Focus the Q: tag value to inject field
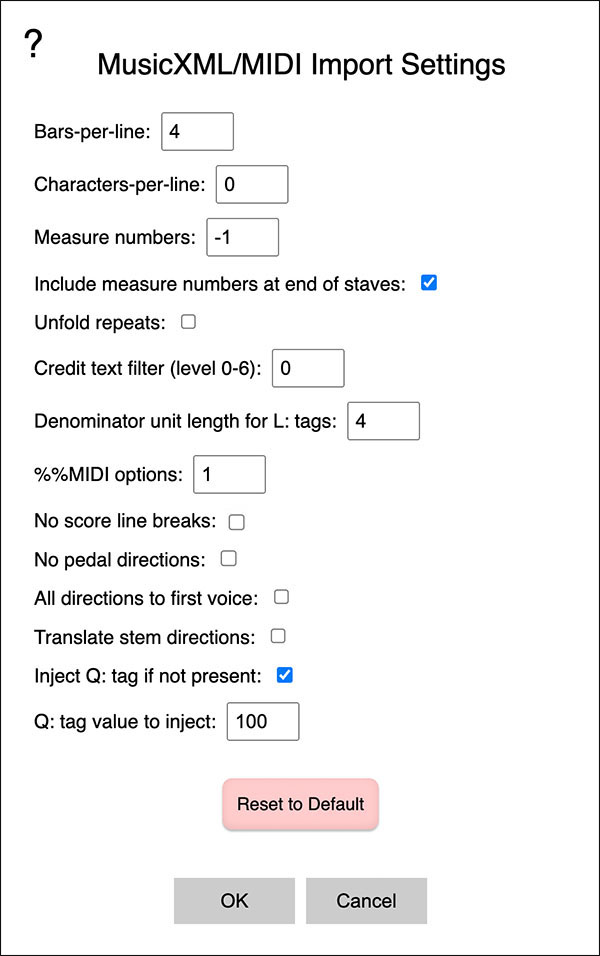The height and width of the screenshot is (956, 600). point(263,720)
